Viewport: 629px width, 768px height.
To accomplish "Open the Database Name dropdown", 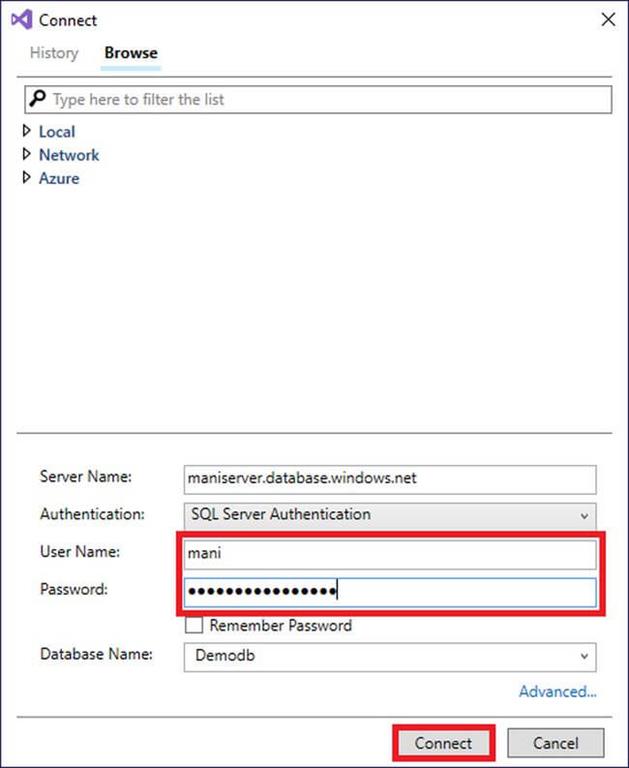I will pyautogui.click(x=390, y=656).
